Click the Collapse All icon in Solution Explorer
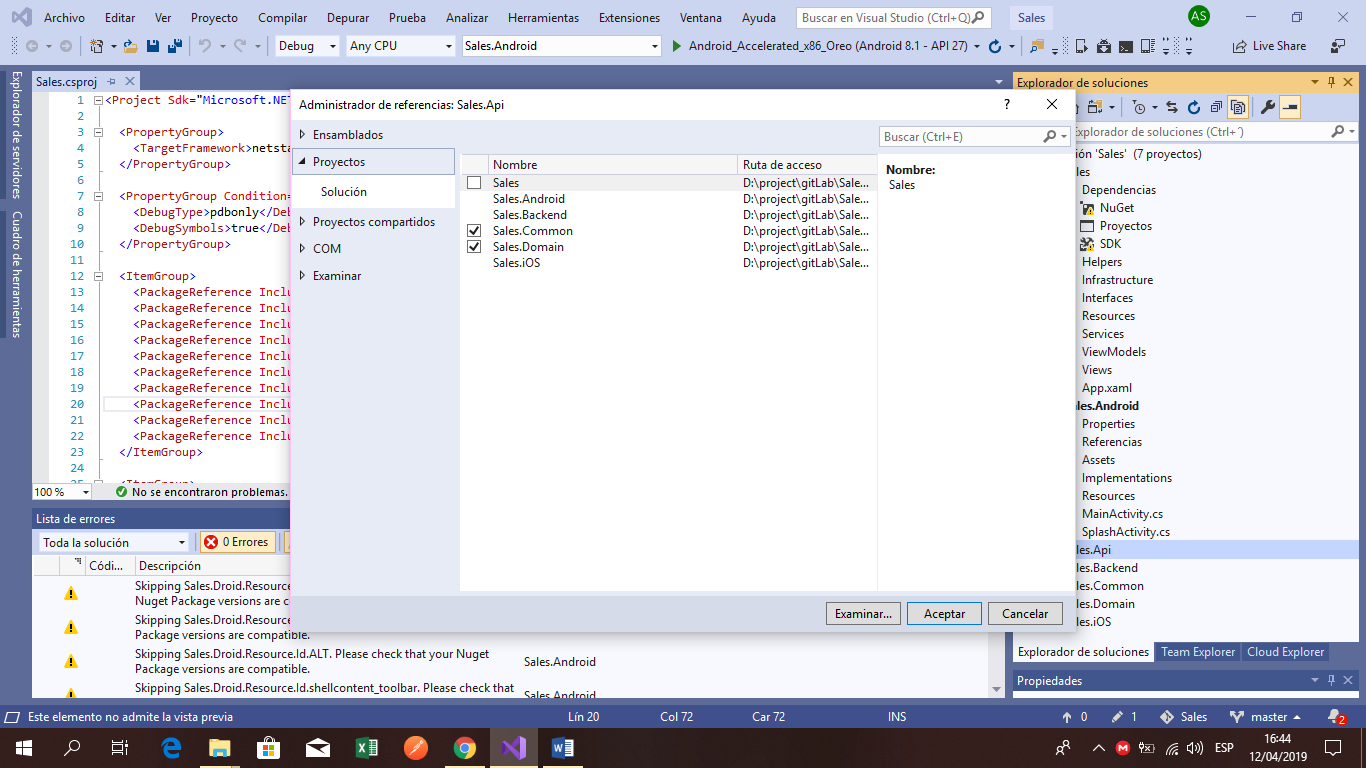 pyautogui.click(x=1215, y=107)
